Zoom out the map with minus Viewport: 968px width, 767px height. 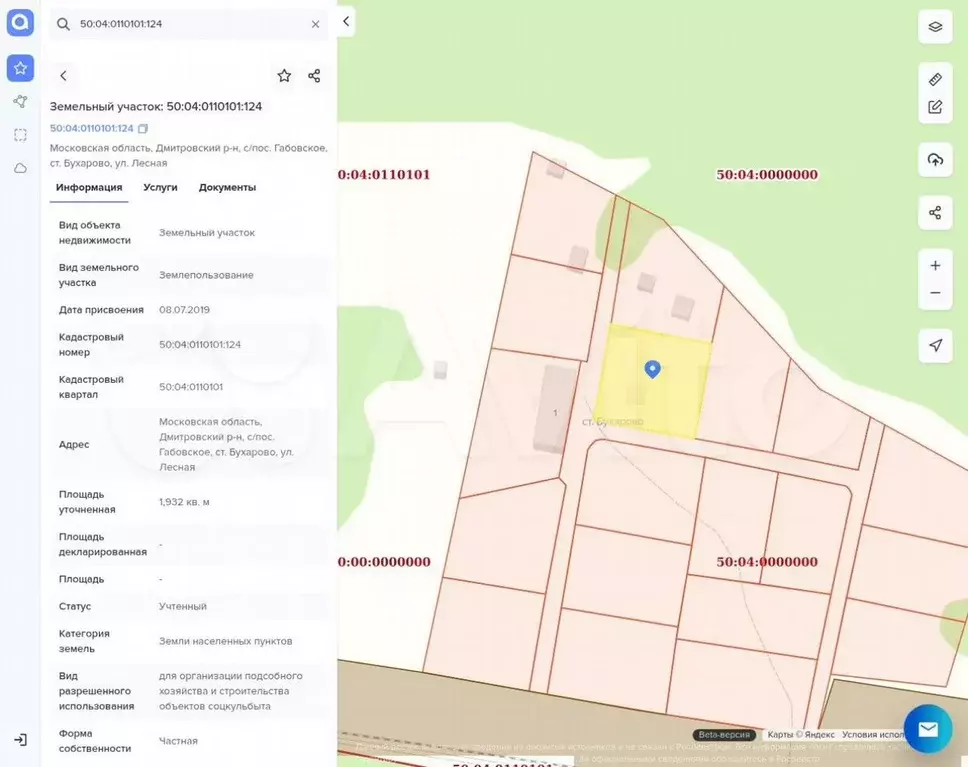[x=935, y=293]
